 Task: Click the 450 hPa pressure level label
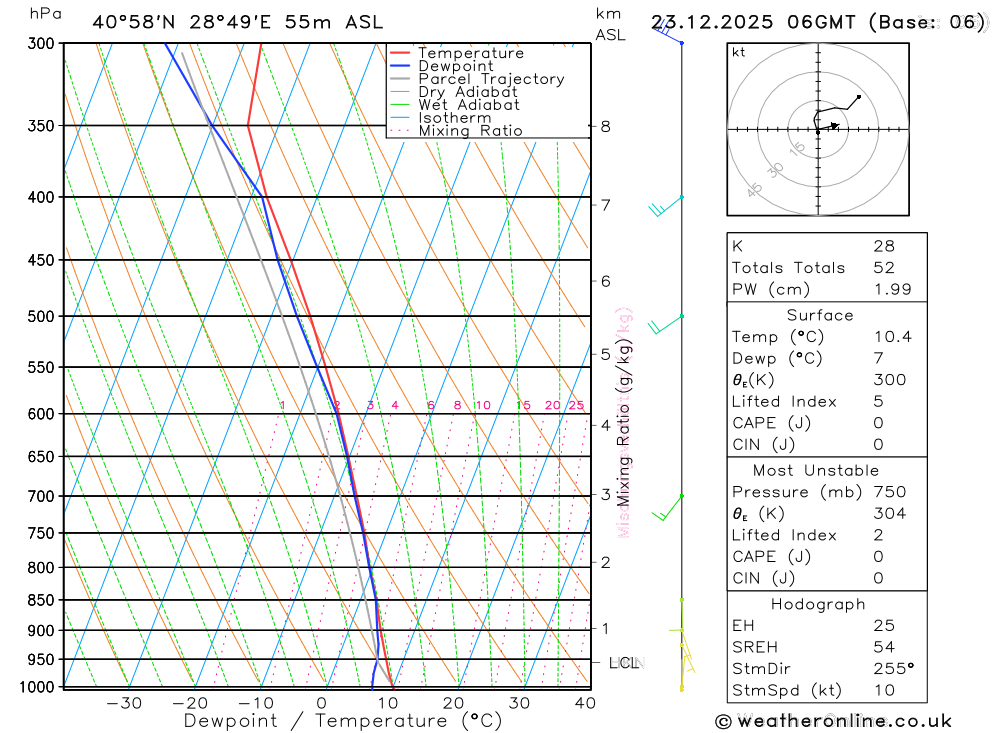click(41, 260)
